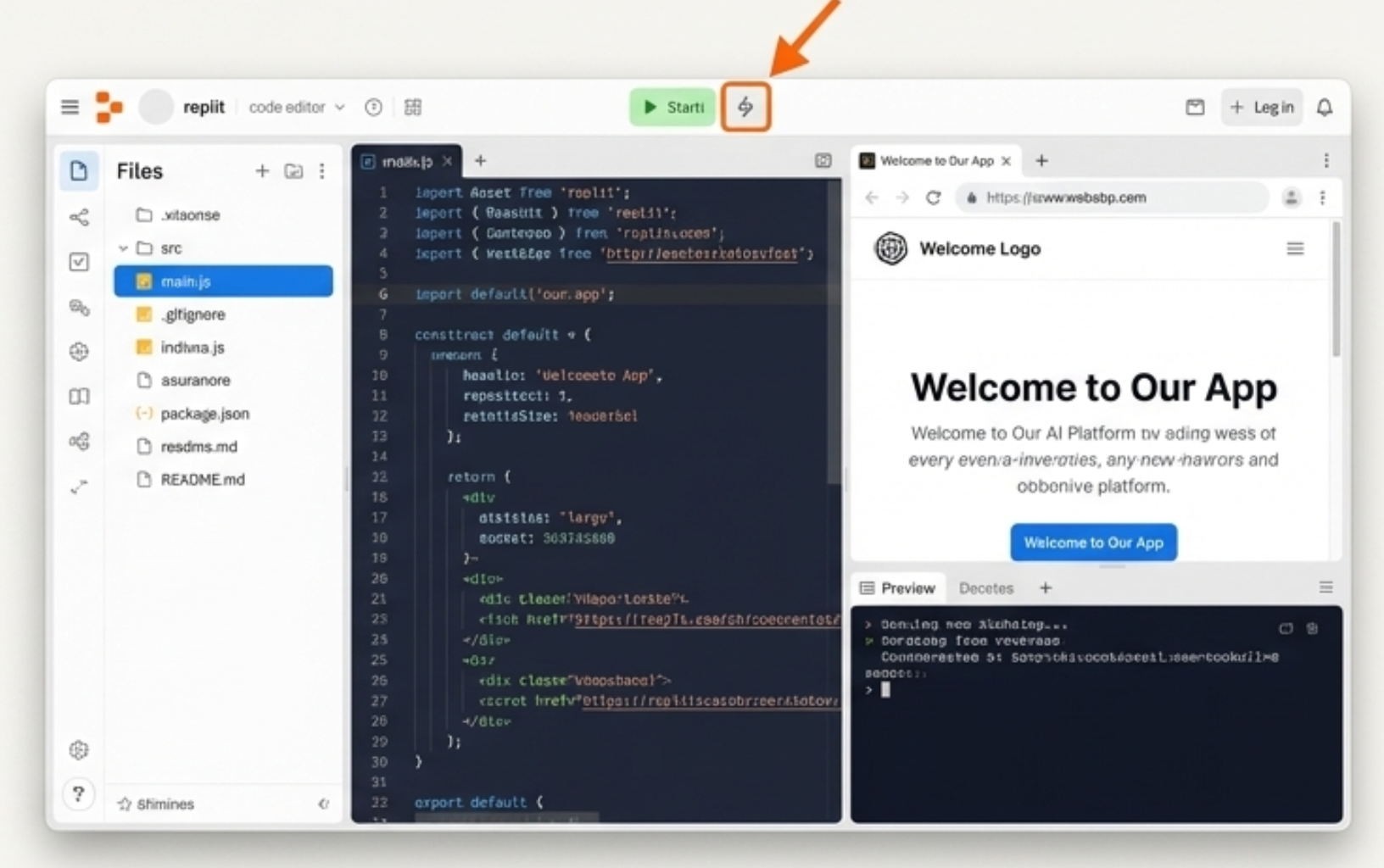Switch to the Decetes tab

(x=986, y=588)
